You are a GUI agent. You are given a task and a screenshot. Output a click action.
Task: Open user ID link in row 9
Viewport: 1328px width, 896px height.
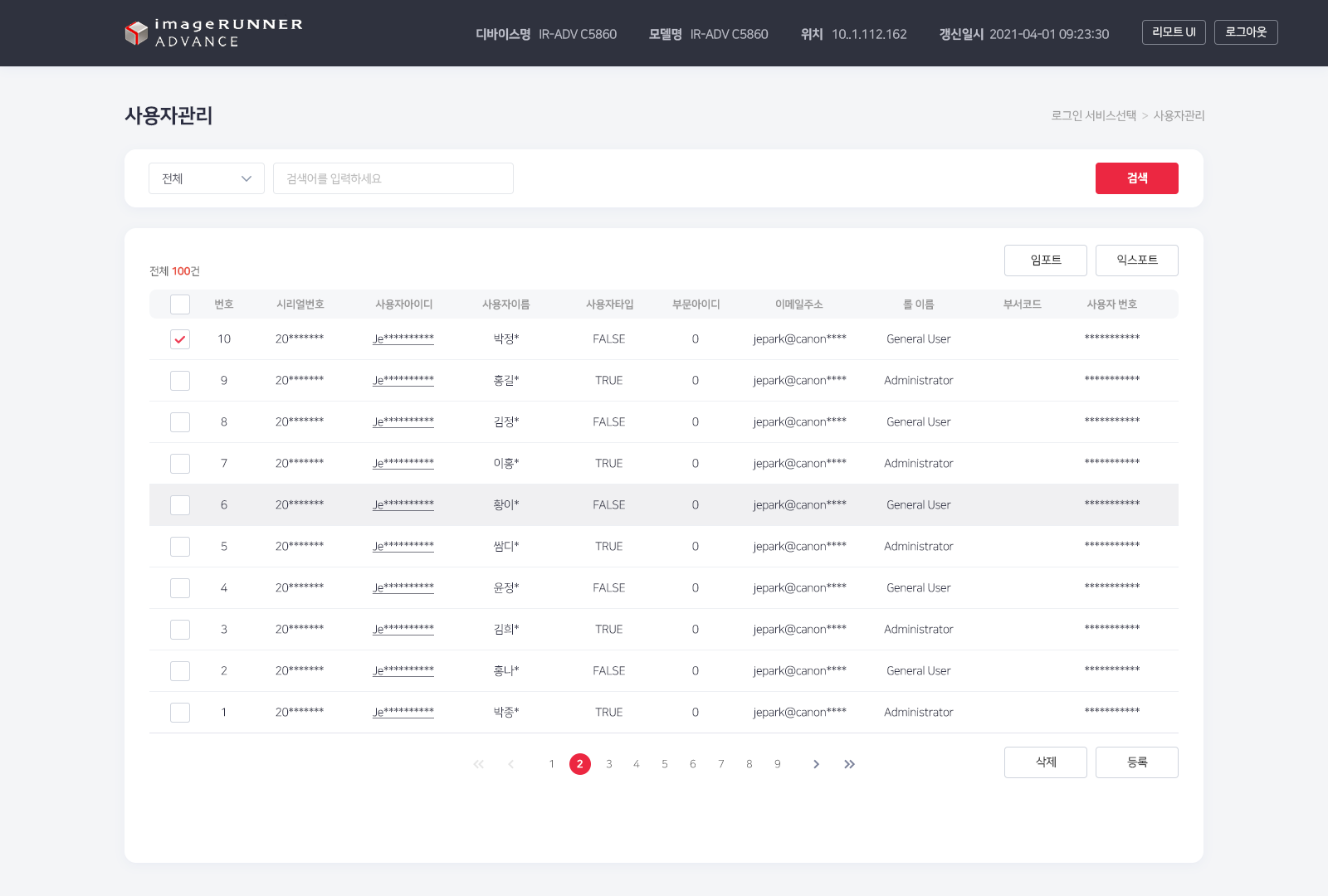click(403, 381)
